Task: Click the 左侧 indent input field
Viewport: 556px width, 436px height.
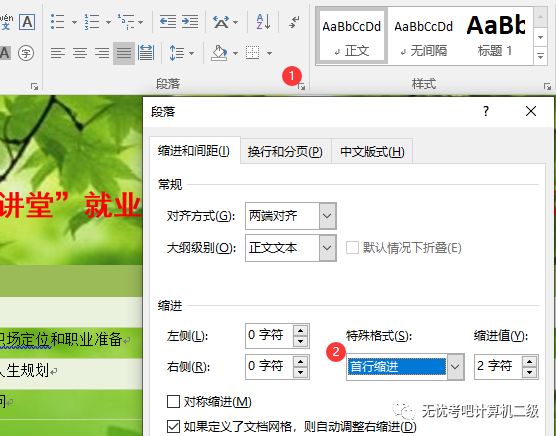Action: (x=269, y=335)
